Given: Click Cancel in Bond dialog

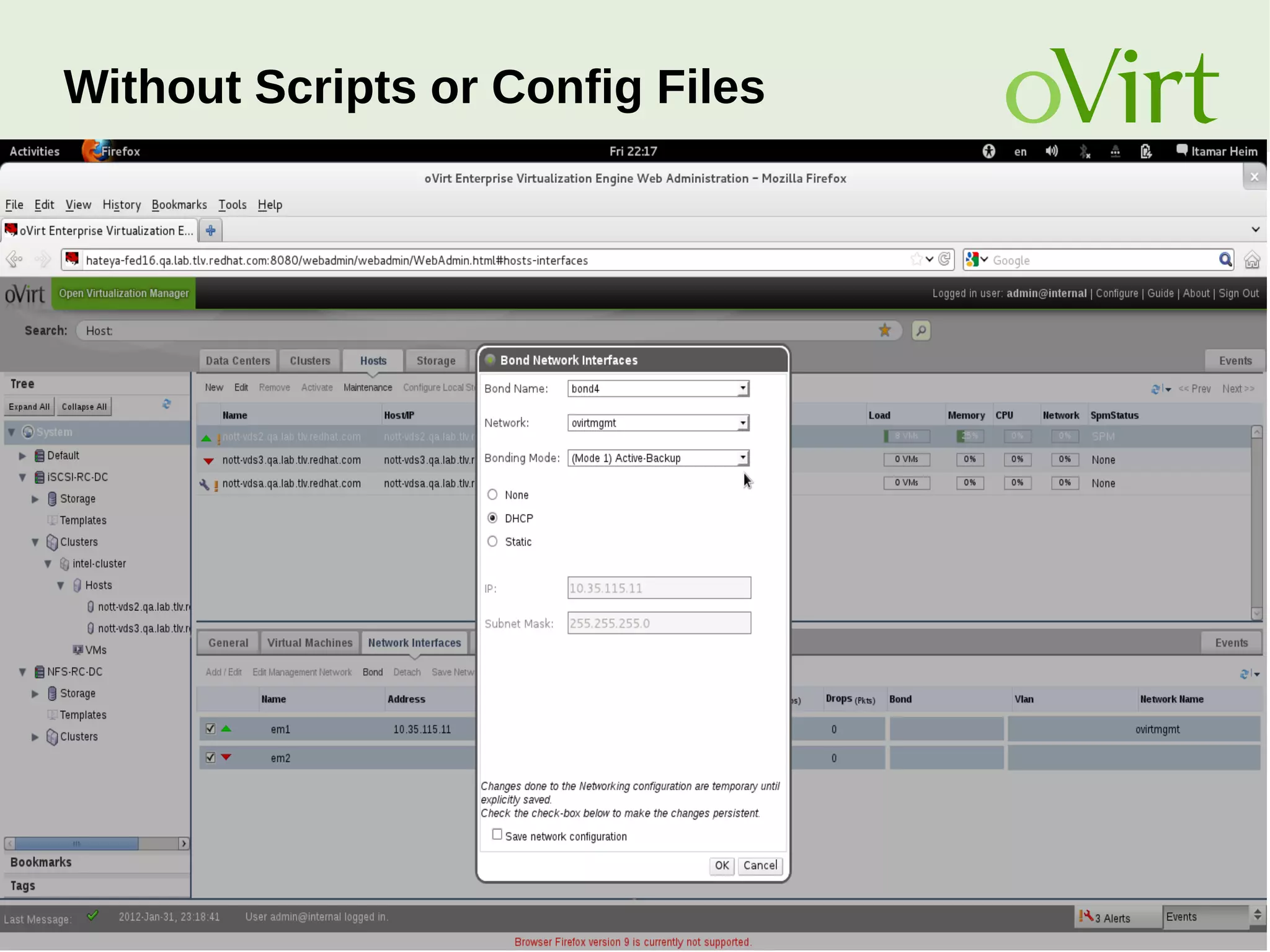Looking at the screenshot, I should pyautogui.click(x=760, y=866).
